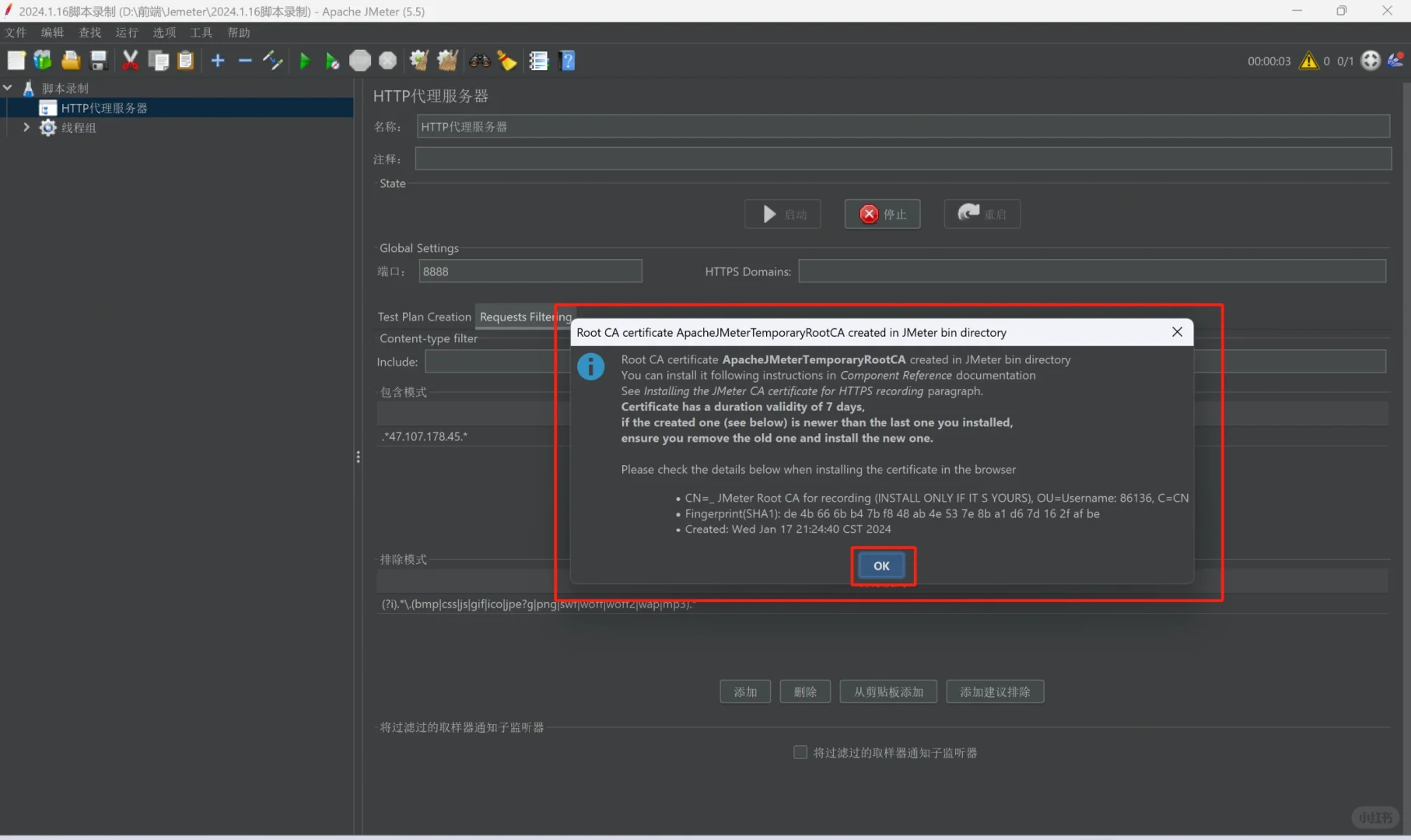Viewport: 1411px width, 840px height.
Task: Click the yellow warning triangle log icon
Action: 1309,61
